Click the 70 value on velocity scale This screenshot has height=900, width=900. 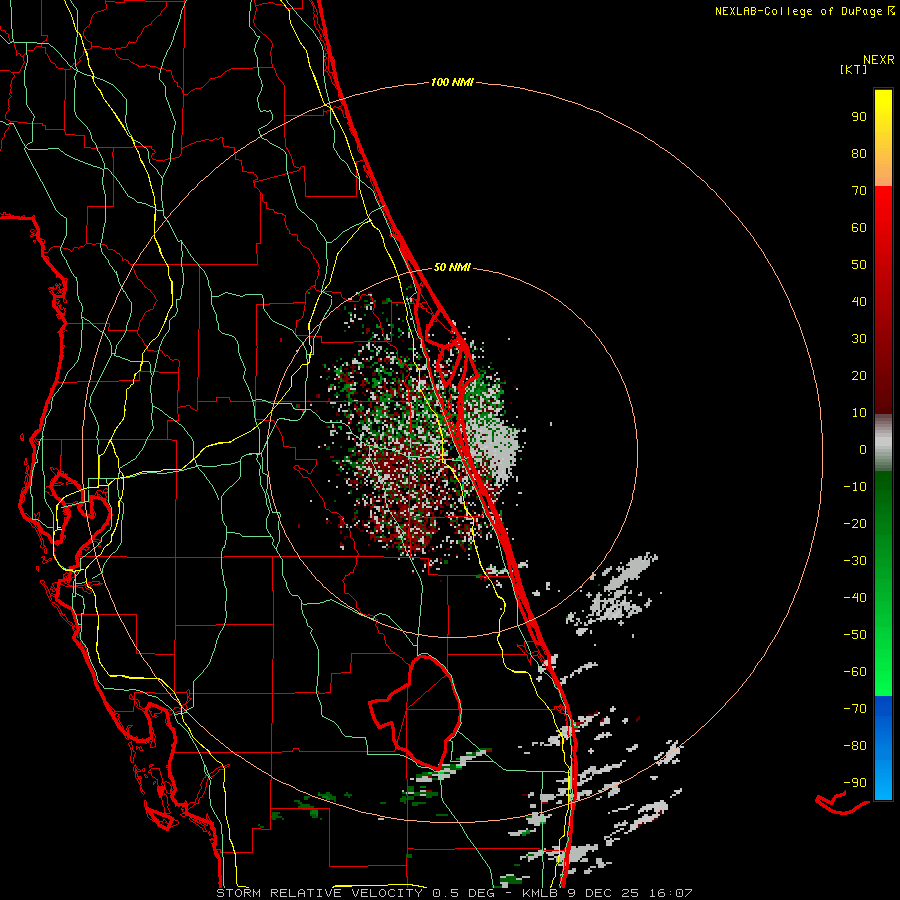pyautogui.click(x=859, y=191)
